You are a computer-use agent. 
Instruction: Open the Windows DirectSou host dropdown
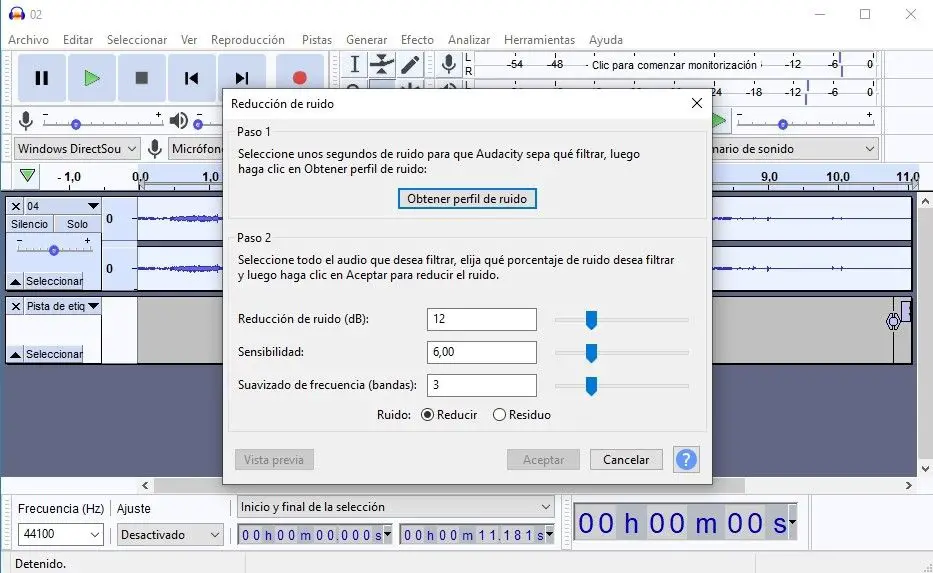click(x=77, y=149)
